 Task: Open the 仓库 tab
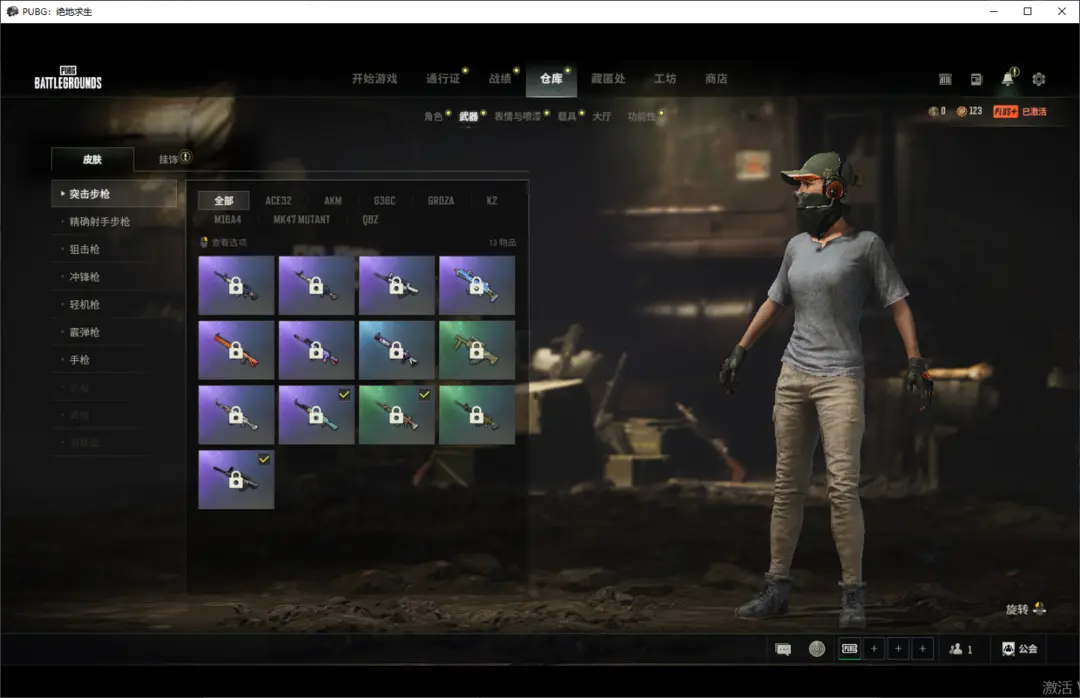(551, 79)
